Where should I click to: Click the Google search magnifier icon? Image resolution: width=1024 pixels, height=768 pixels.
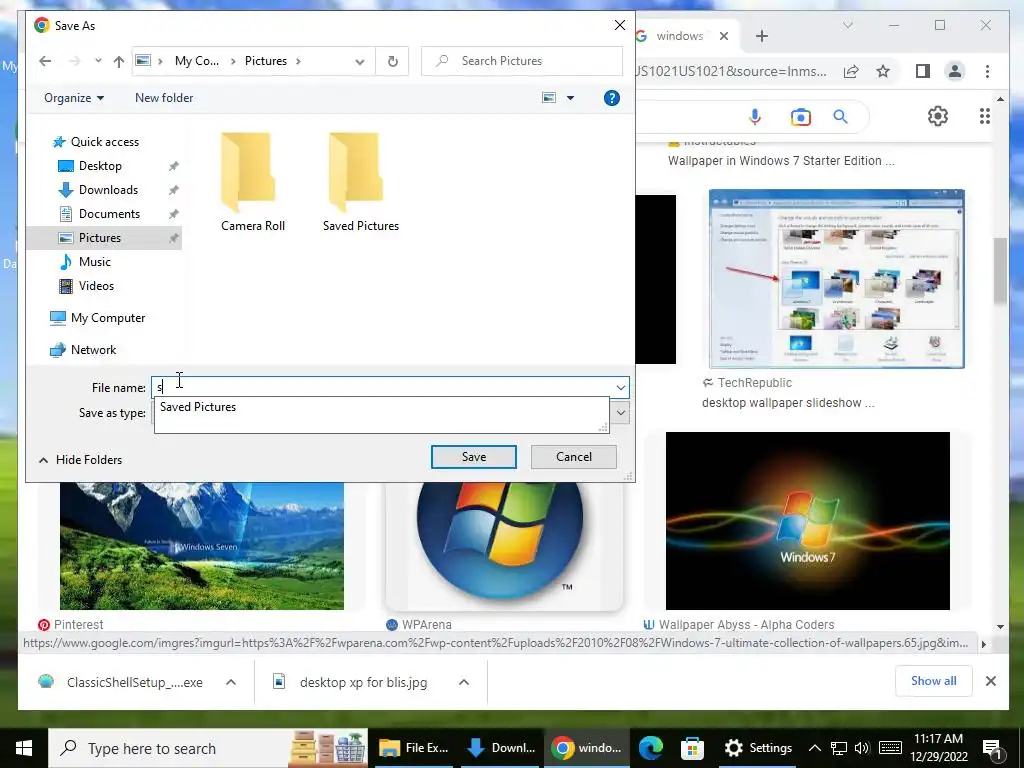[x=840, y=117]
